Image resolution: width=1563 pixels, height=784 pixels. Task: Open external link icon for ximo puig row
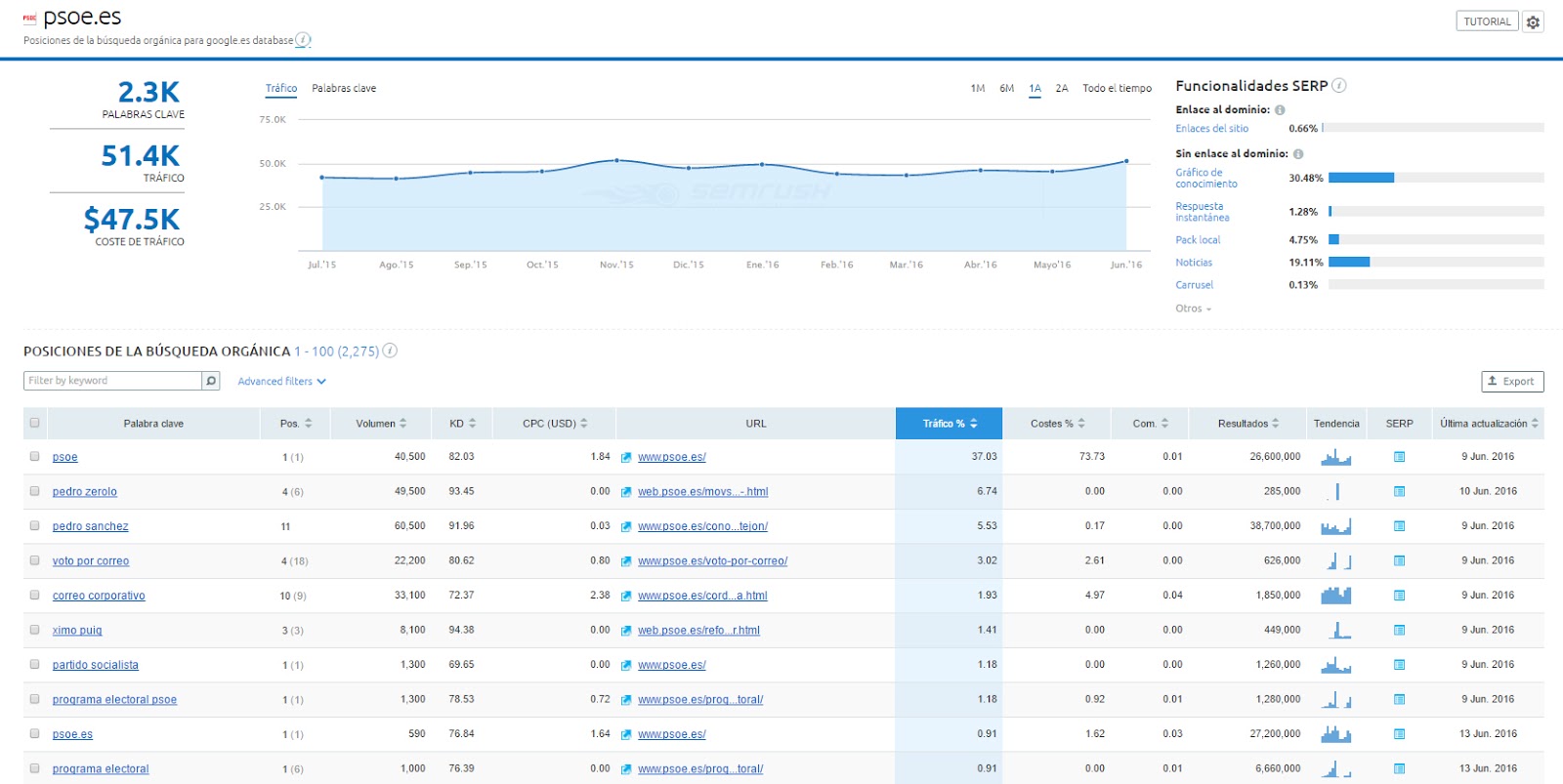tap(626, 631)
